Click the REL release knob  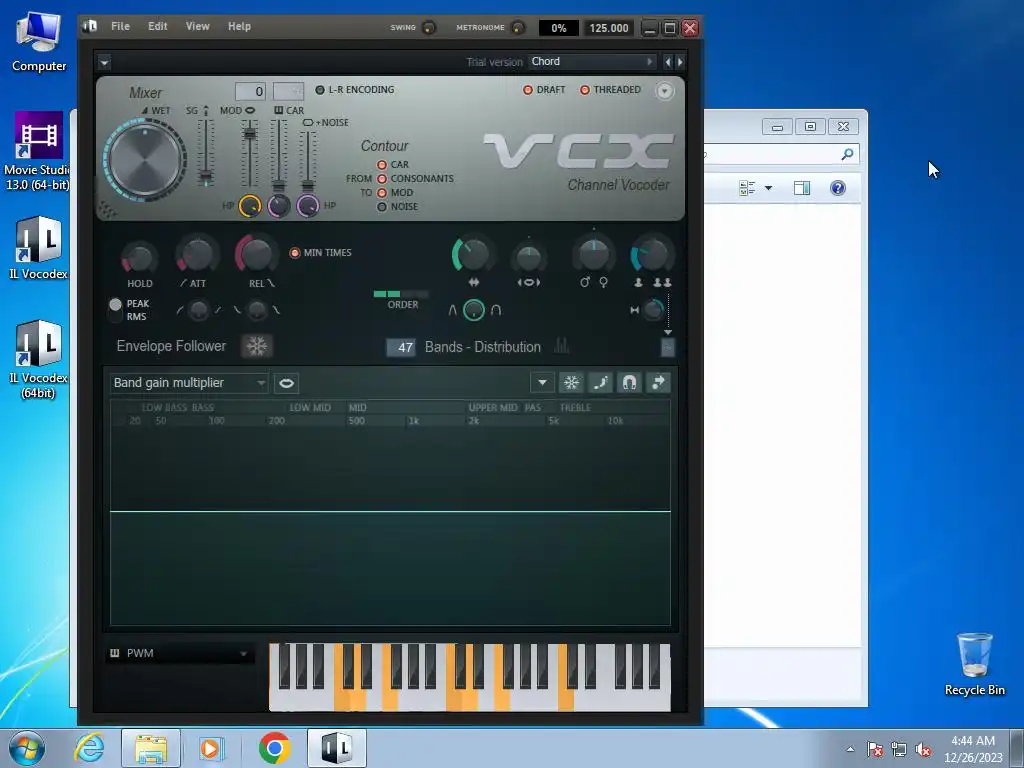256,253
